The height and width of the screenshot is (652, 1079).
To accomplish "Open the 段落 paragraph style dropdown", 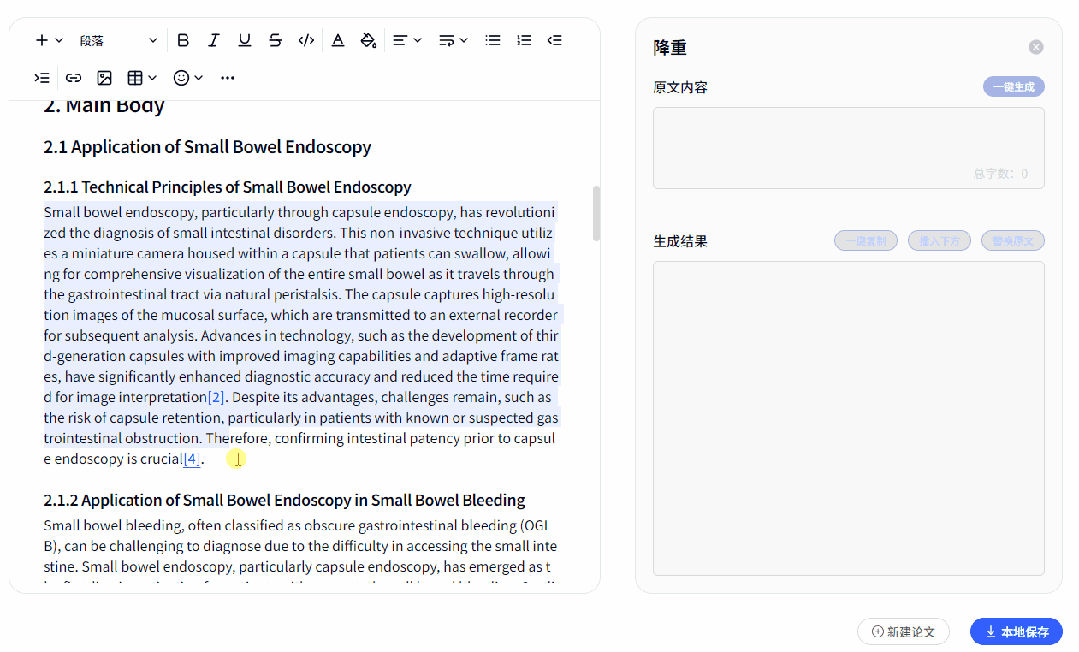I will click(x=118, y=40).
